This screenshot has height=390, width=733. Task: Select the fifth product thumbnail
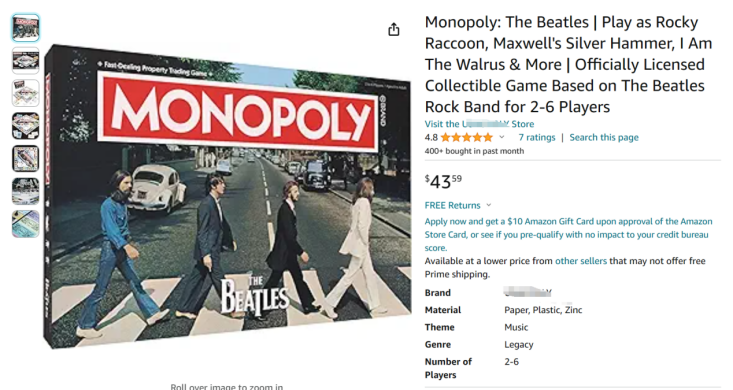(x=25, y=159)
